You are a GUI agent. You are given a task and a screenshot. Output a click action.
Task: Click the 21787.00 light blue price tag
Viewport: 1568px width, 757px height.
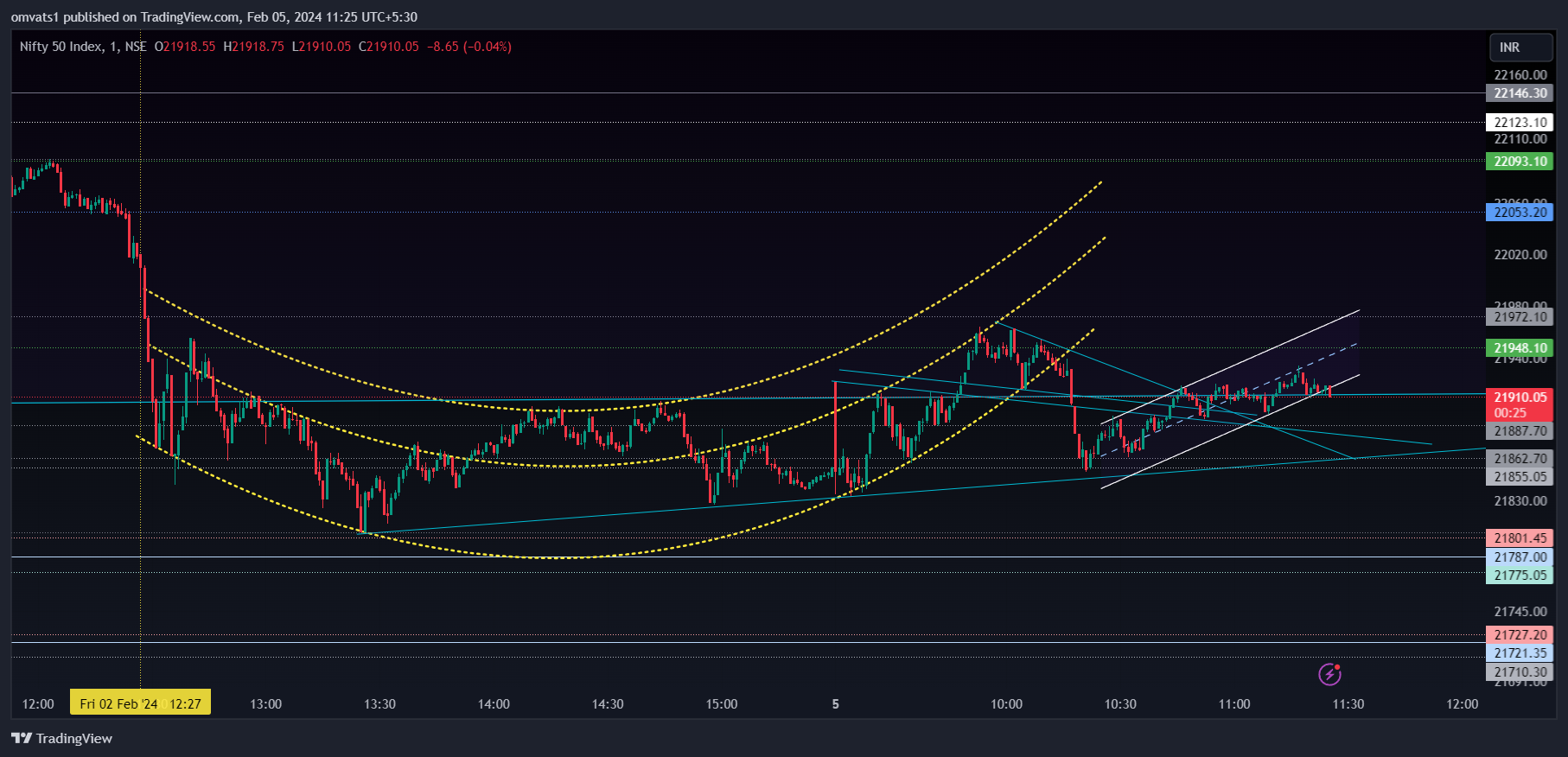tap(1520, 557)
